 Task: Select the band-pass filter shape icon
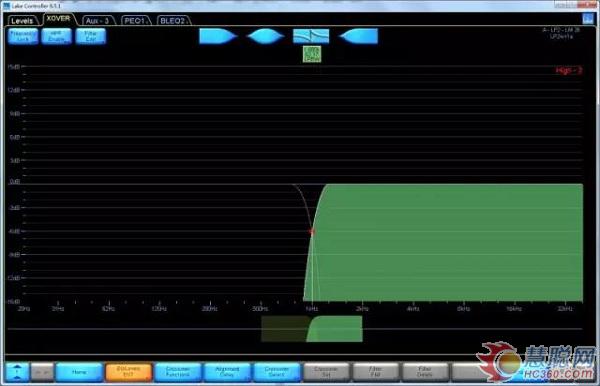265,36
